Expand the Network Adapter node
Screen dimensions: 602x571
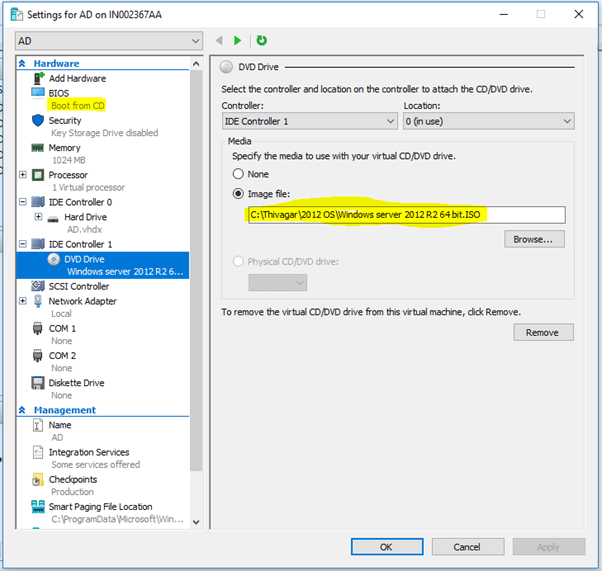pyautogui.click(x=23, y=301)
